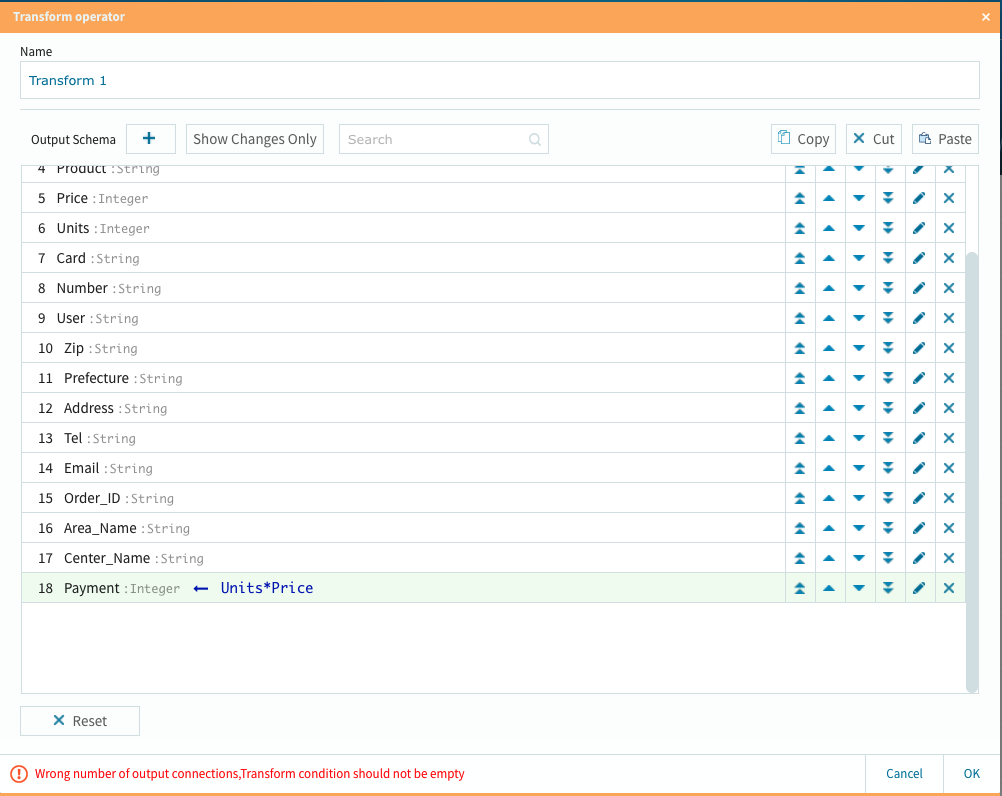Move Address row to top
This screenshot has height=796, width=1002.
(799, 408)
